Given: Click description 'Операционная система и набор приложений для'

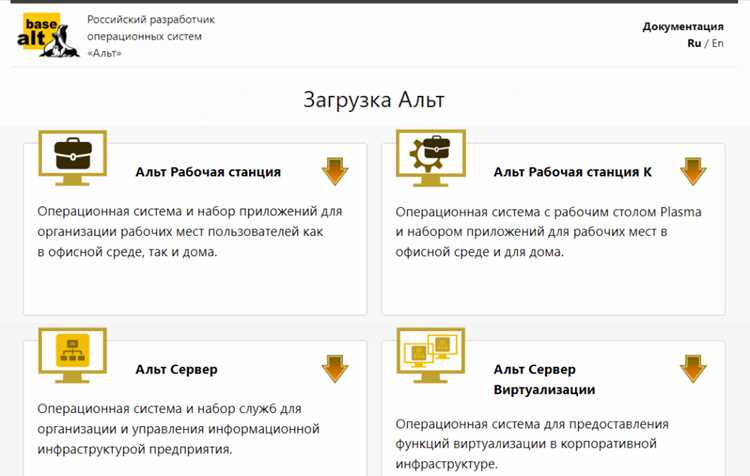Looking at the screenshot, I should point(190,232).
